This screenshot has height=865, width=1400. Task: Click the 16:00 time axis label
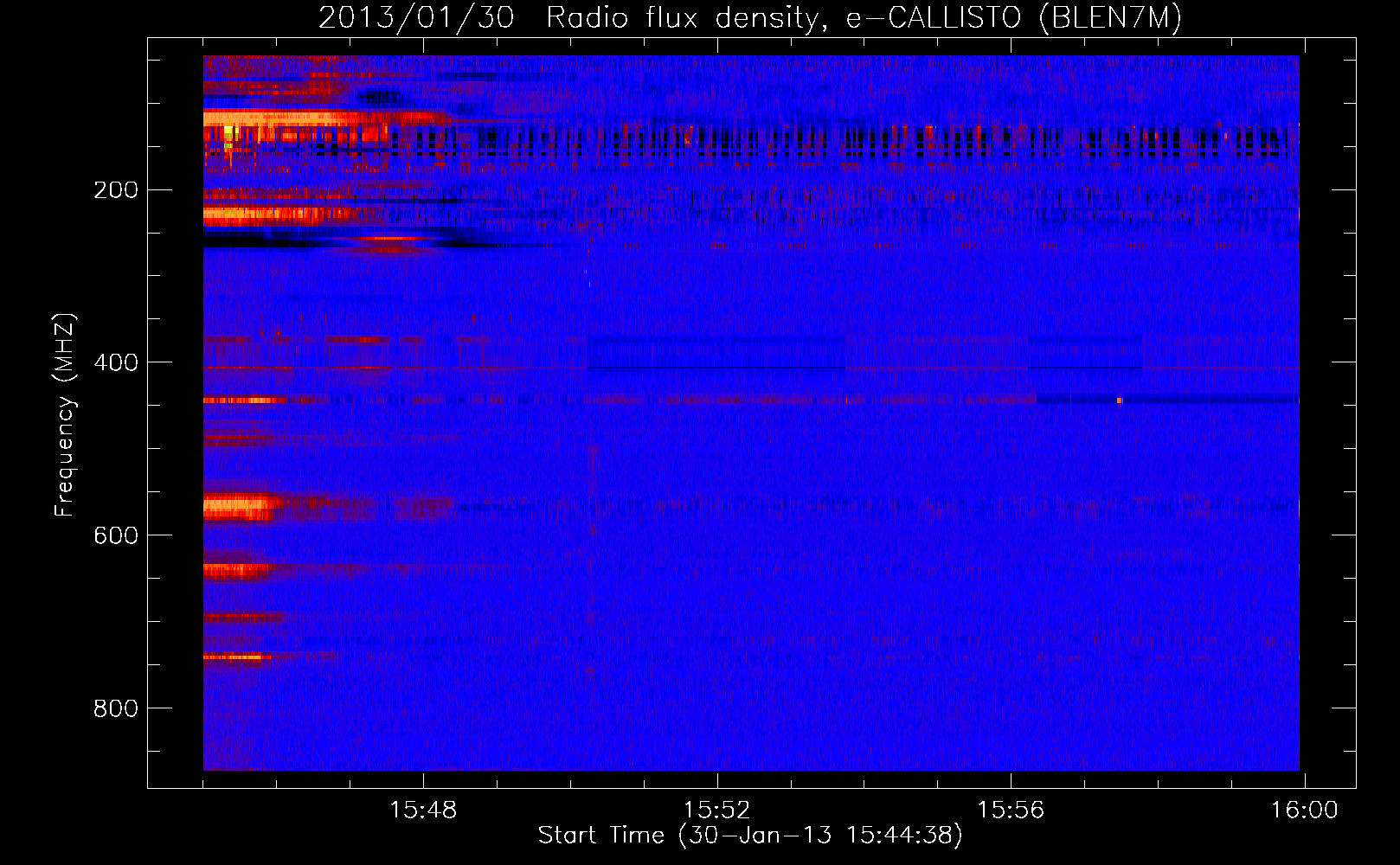tap(1304, 811)
